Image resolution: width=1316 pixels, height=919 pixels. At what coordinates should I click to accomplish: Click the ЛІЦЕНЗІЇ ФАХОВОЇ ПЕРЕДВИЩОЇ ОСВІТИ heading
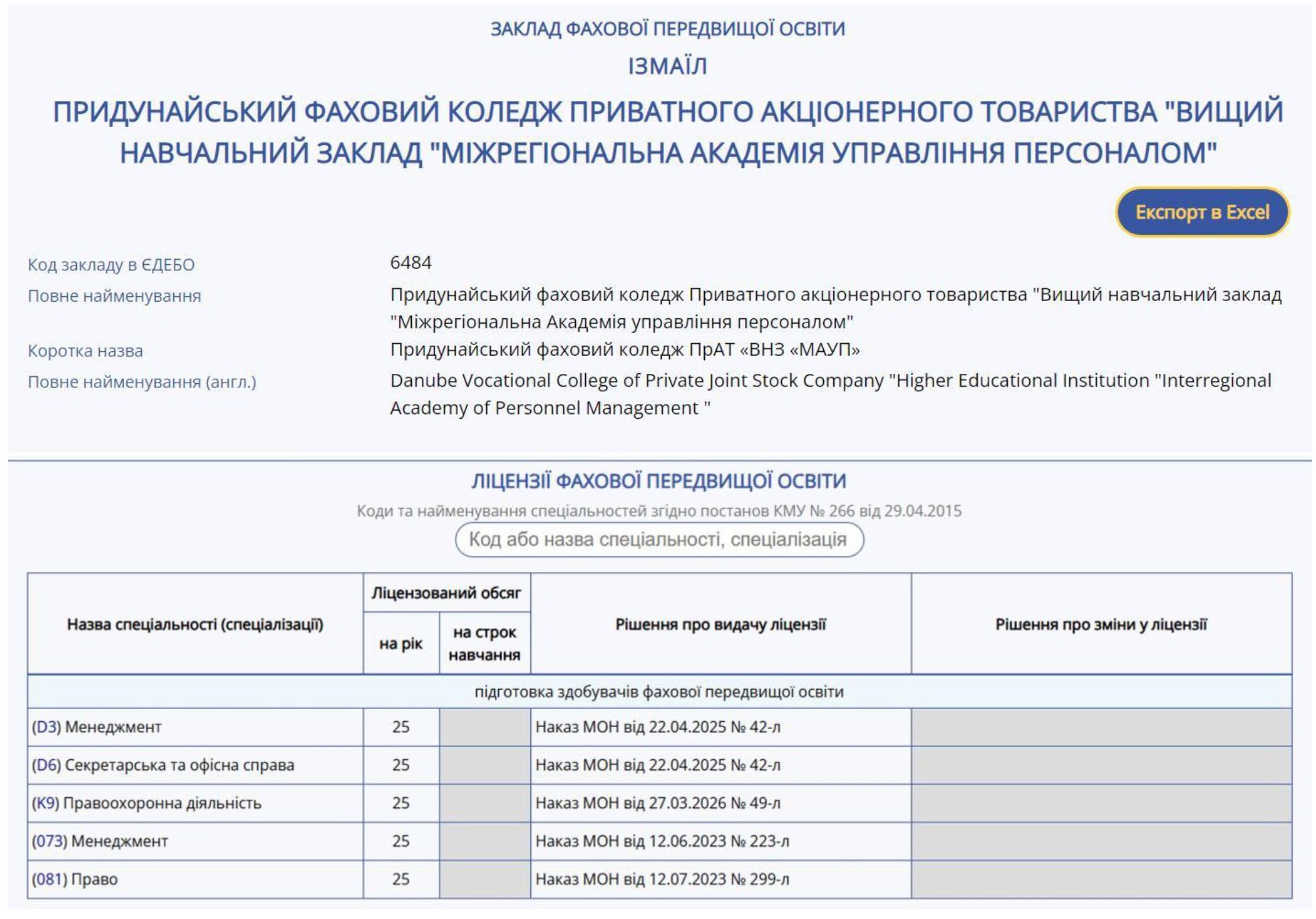point(659,481)
